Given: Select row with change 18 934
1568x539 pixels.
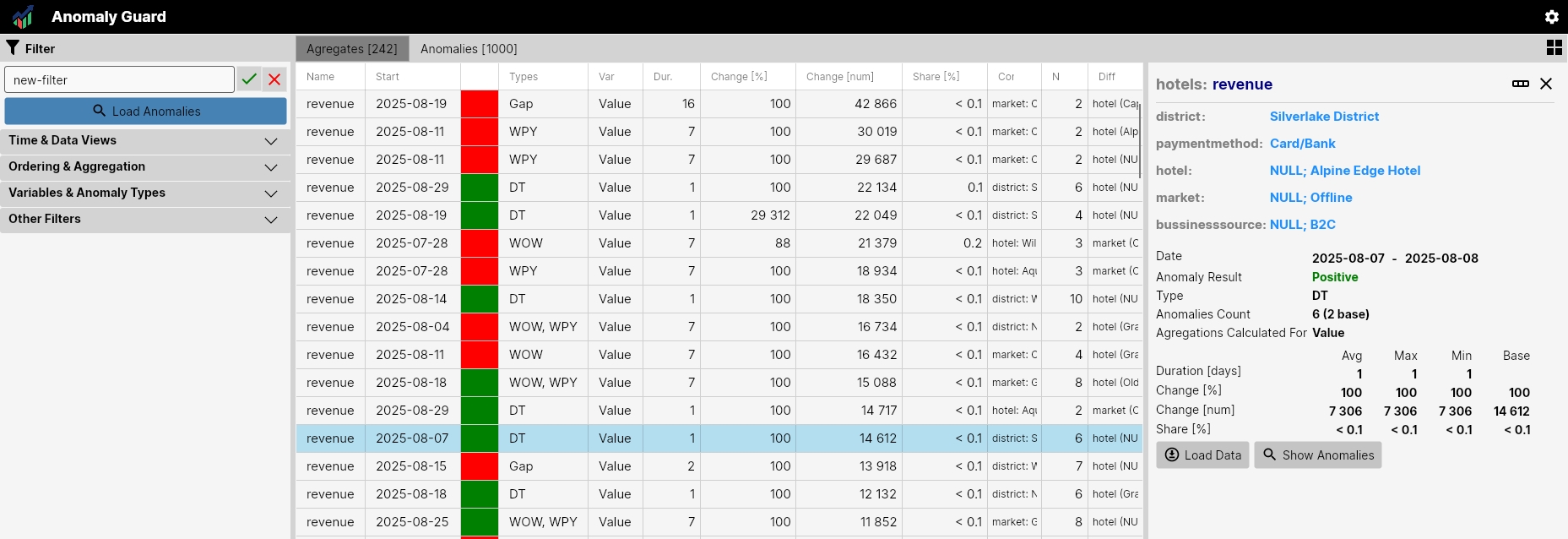Looking at the screenshot, I should 719,271.
